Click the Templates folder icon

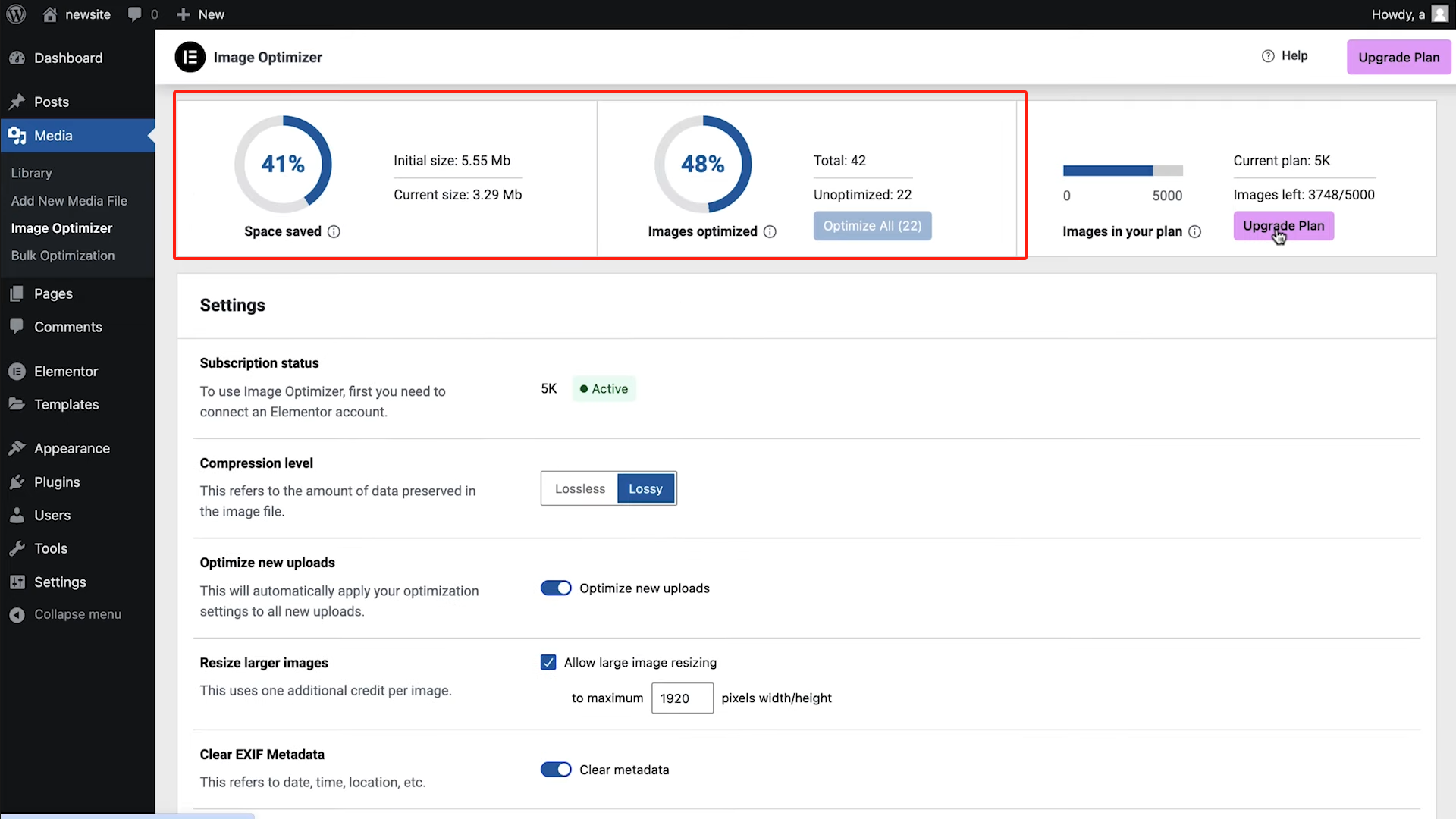click(17, 404)
